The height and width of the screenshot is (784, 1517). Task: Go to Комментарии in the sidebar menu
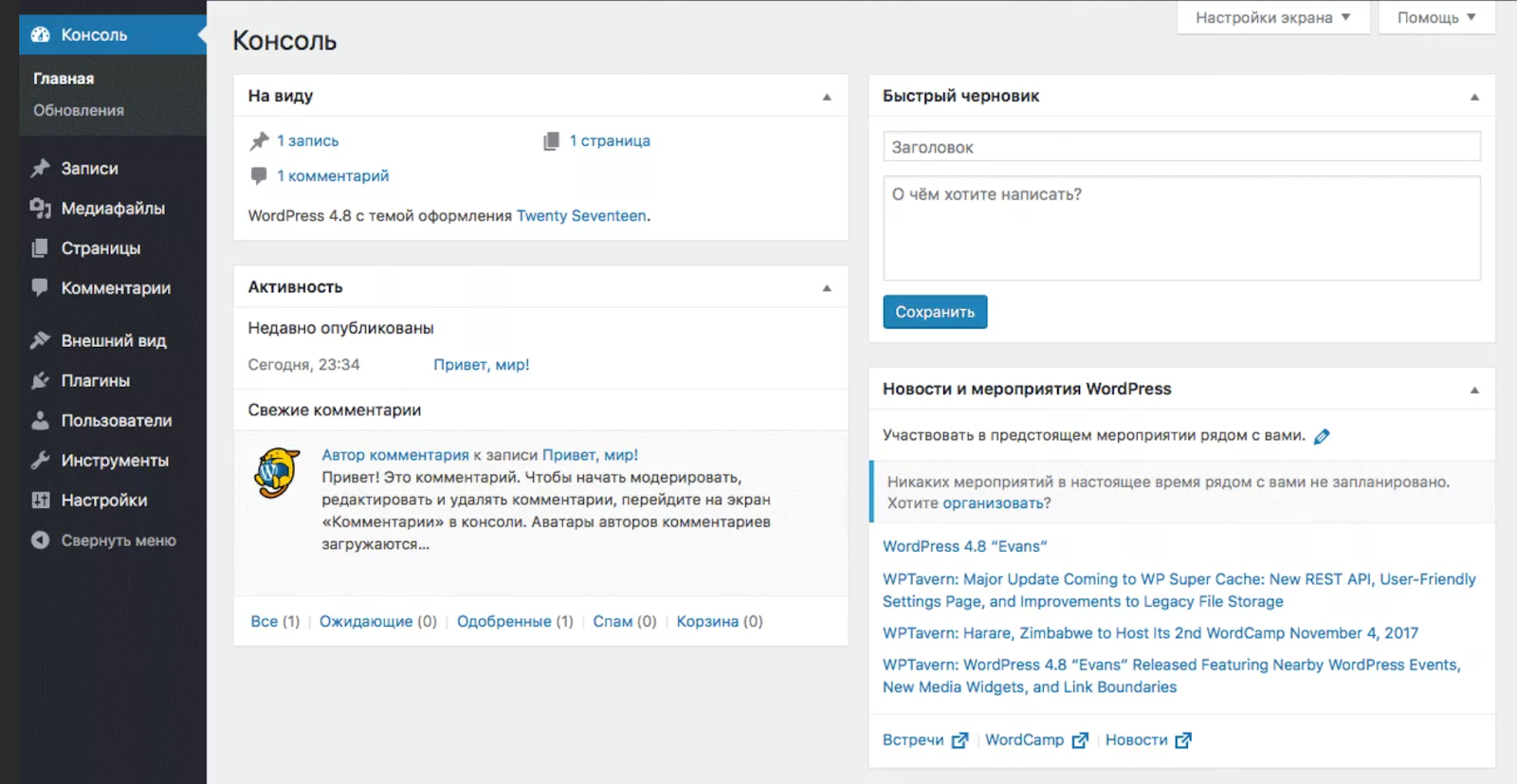click(x=116, y=288)
